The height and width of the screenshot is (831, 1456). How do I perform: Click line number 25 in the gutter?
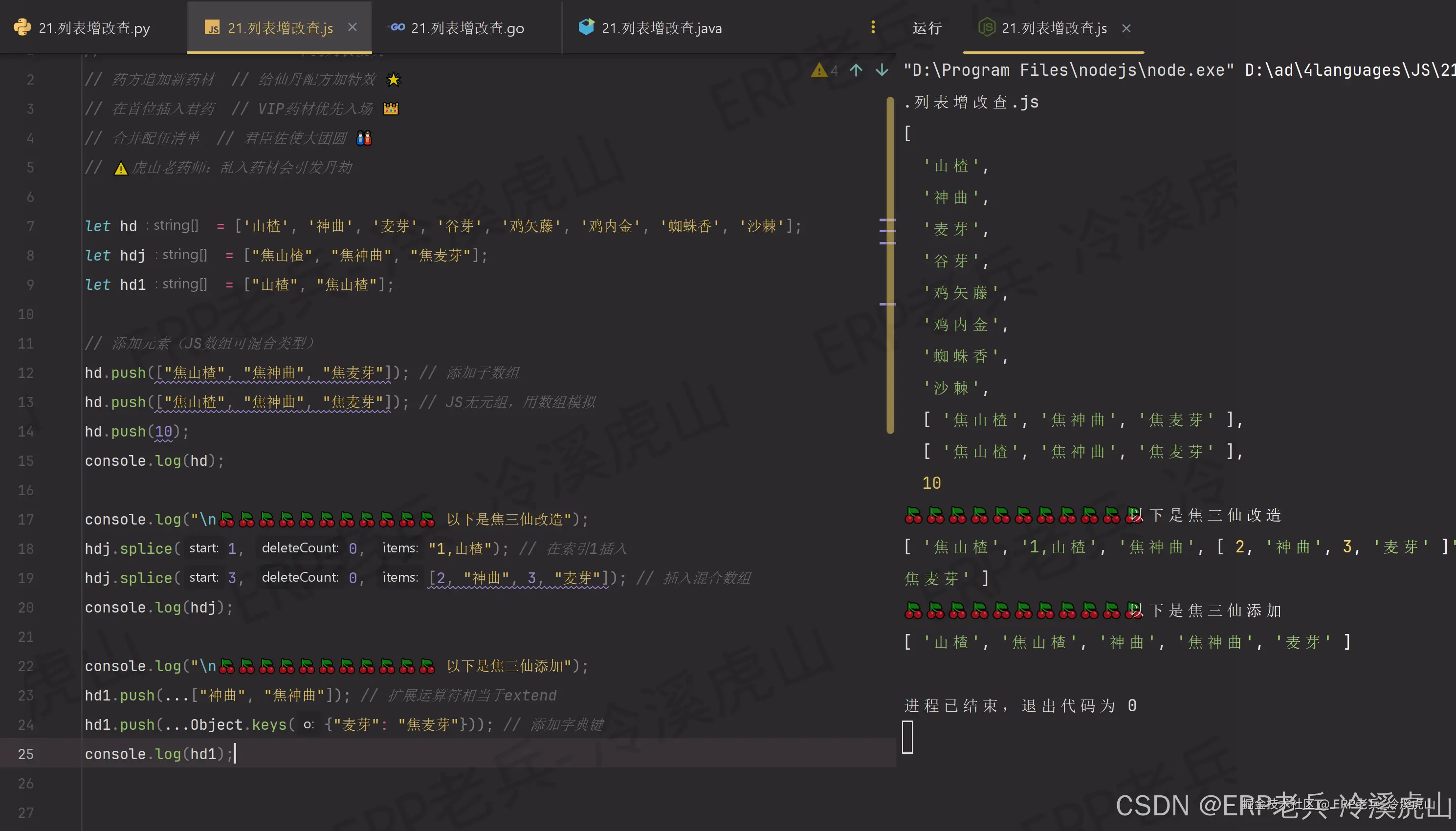[x=25, y=753]
